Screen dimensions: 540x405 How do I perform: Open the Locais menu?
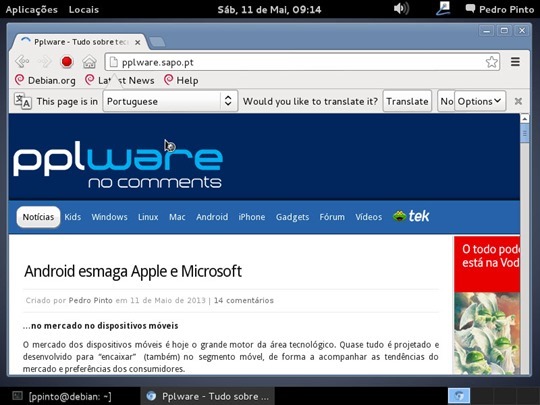tap(84, 9)
